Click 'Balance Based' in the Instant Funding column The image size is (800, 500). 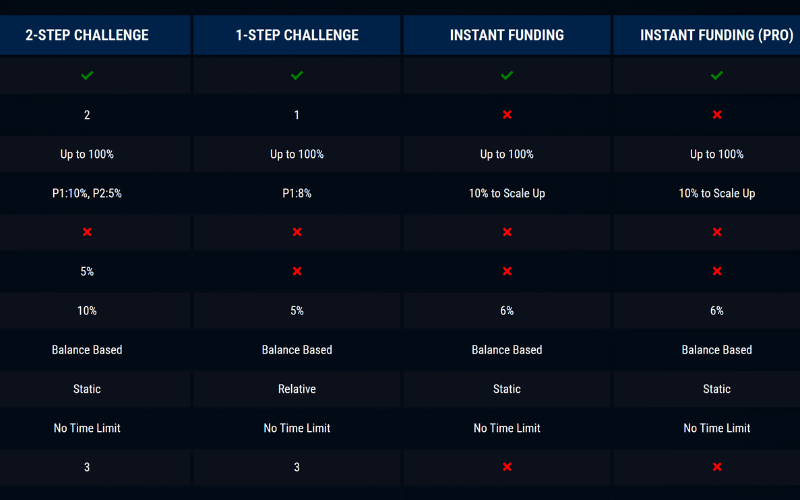(507, 350)
